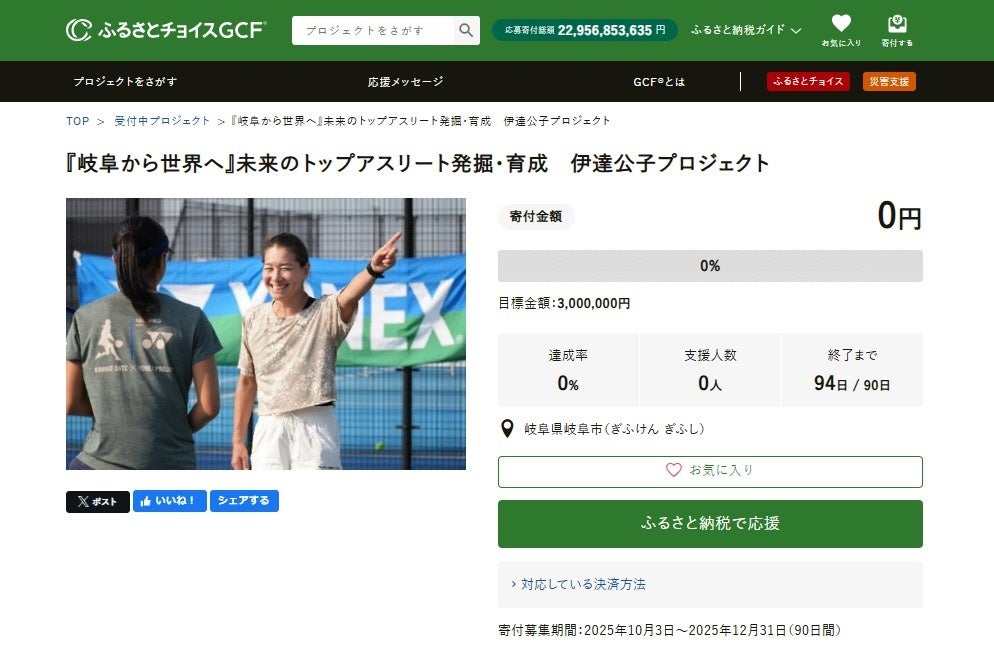Click the green ふるさと納税で応援 button
The height and width of the screenshot is (667, 994).
pyautogui.click(x=710, y=524)
